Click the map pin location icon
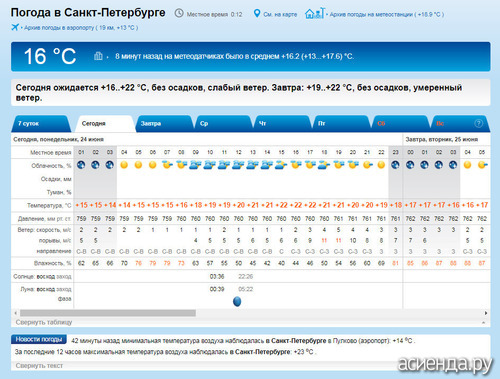Screen dimensions: 500x379 (257, 14)
